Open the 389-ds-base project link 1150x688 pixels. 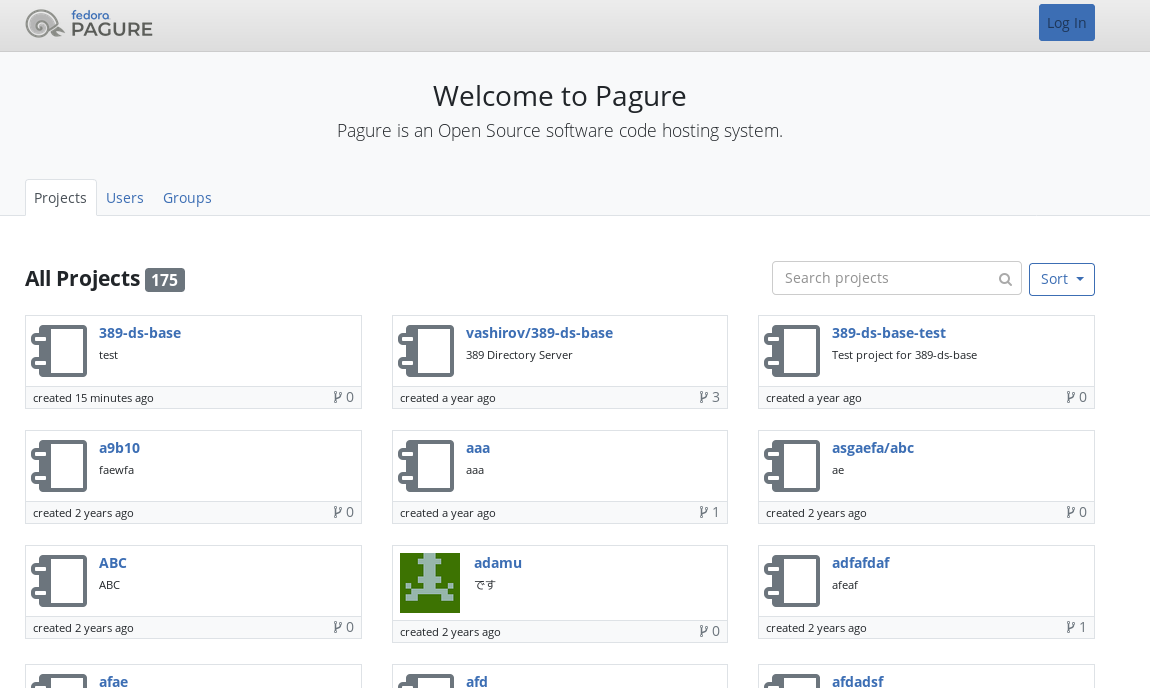point(140,333)
